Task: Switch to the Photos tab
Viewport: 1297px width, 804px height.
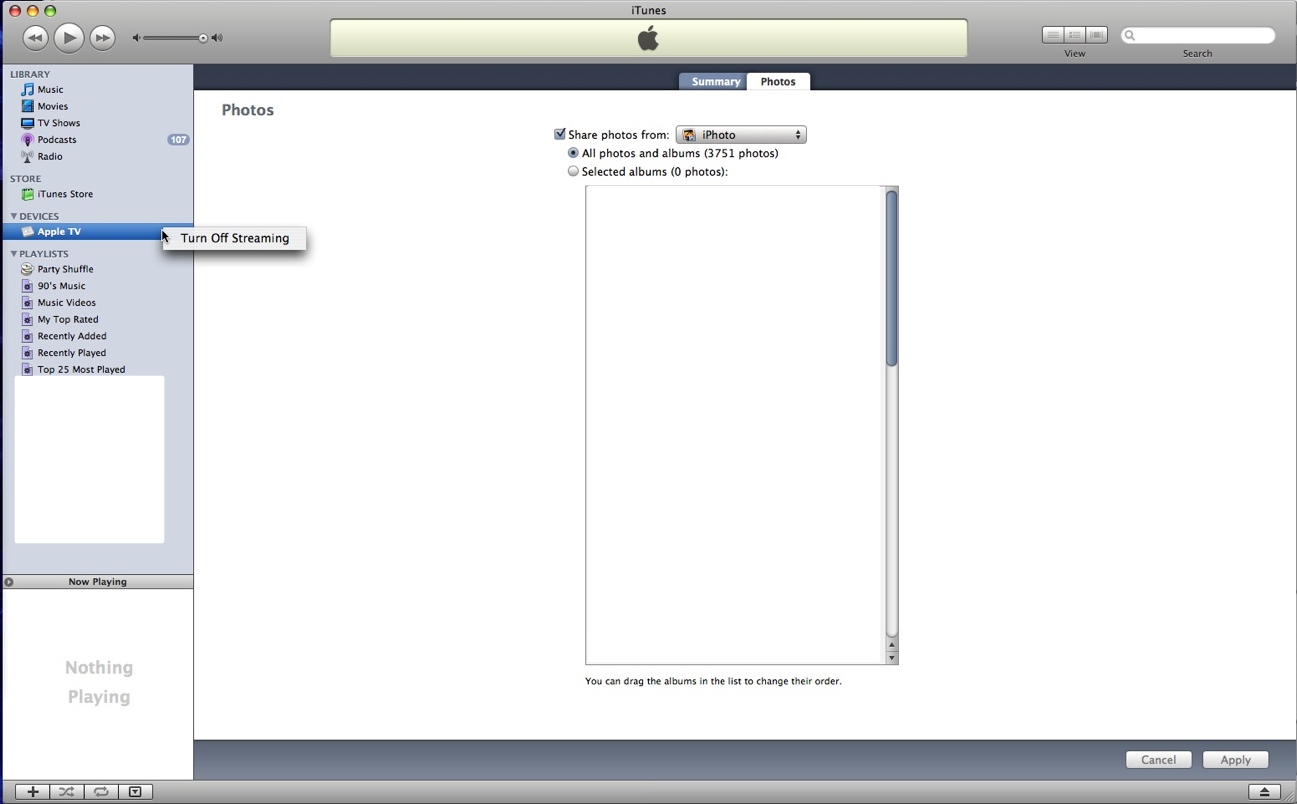Action: coord(778,81)
